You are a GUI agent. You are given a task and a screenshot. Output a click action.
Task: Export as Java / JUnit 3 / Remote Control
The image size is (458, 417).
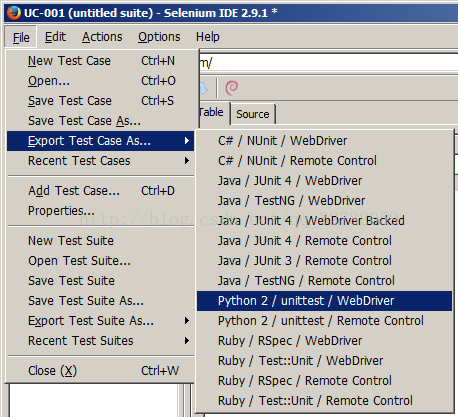[324, 261]
